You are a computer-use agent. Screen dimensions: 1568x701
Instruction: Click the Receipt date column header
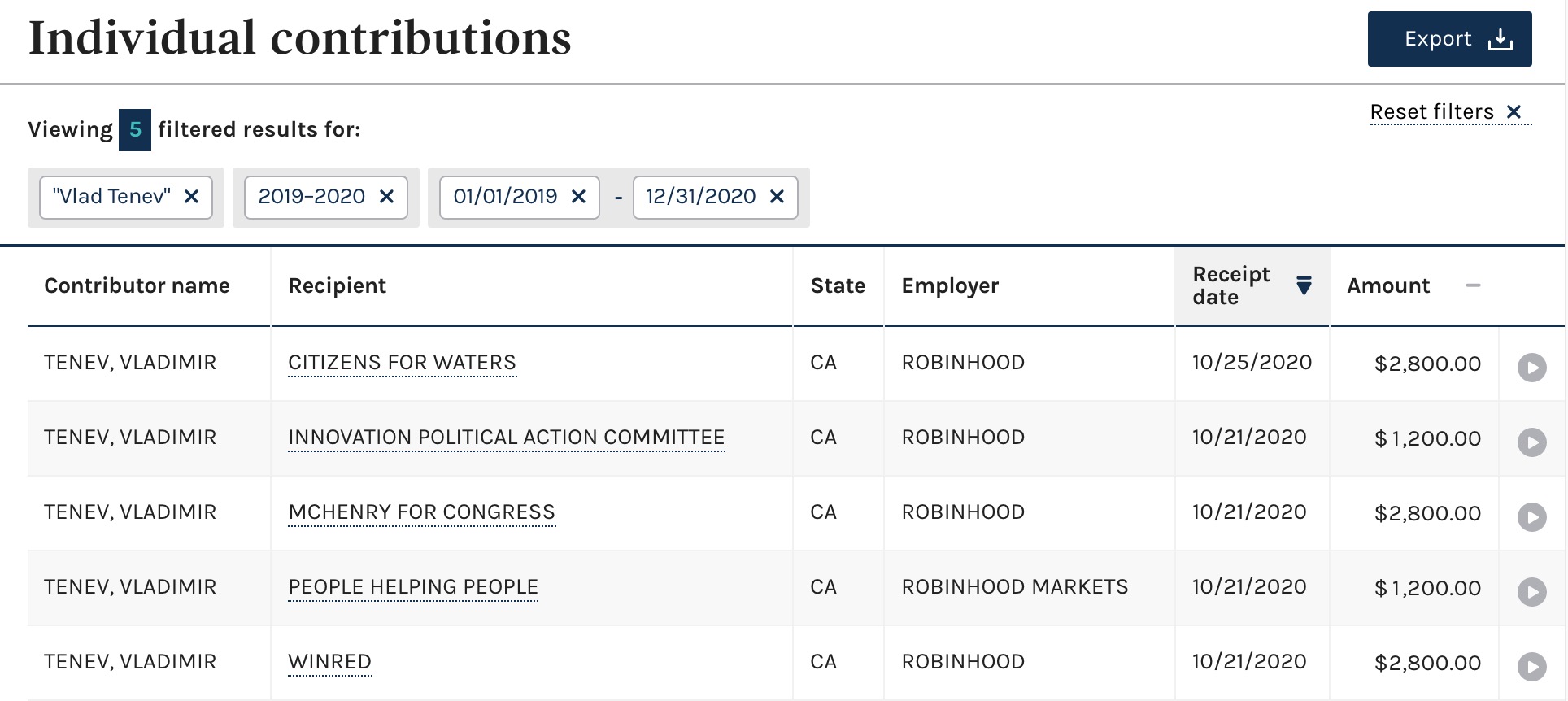tap(1231, 285)
